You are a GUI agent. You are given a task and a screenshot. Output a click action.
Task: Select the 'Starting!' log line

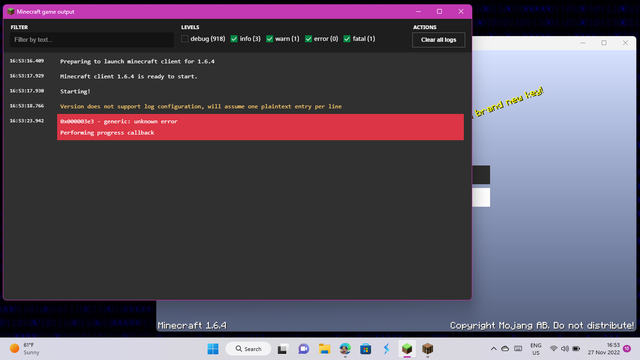pos(75,91)
